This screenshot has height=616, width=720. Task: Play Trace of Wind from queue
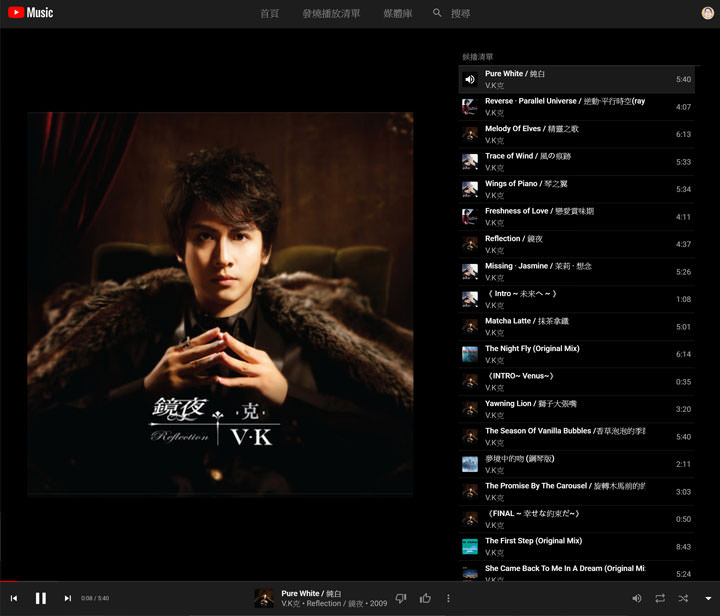point(576,162)
